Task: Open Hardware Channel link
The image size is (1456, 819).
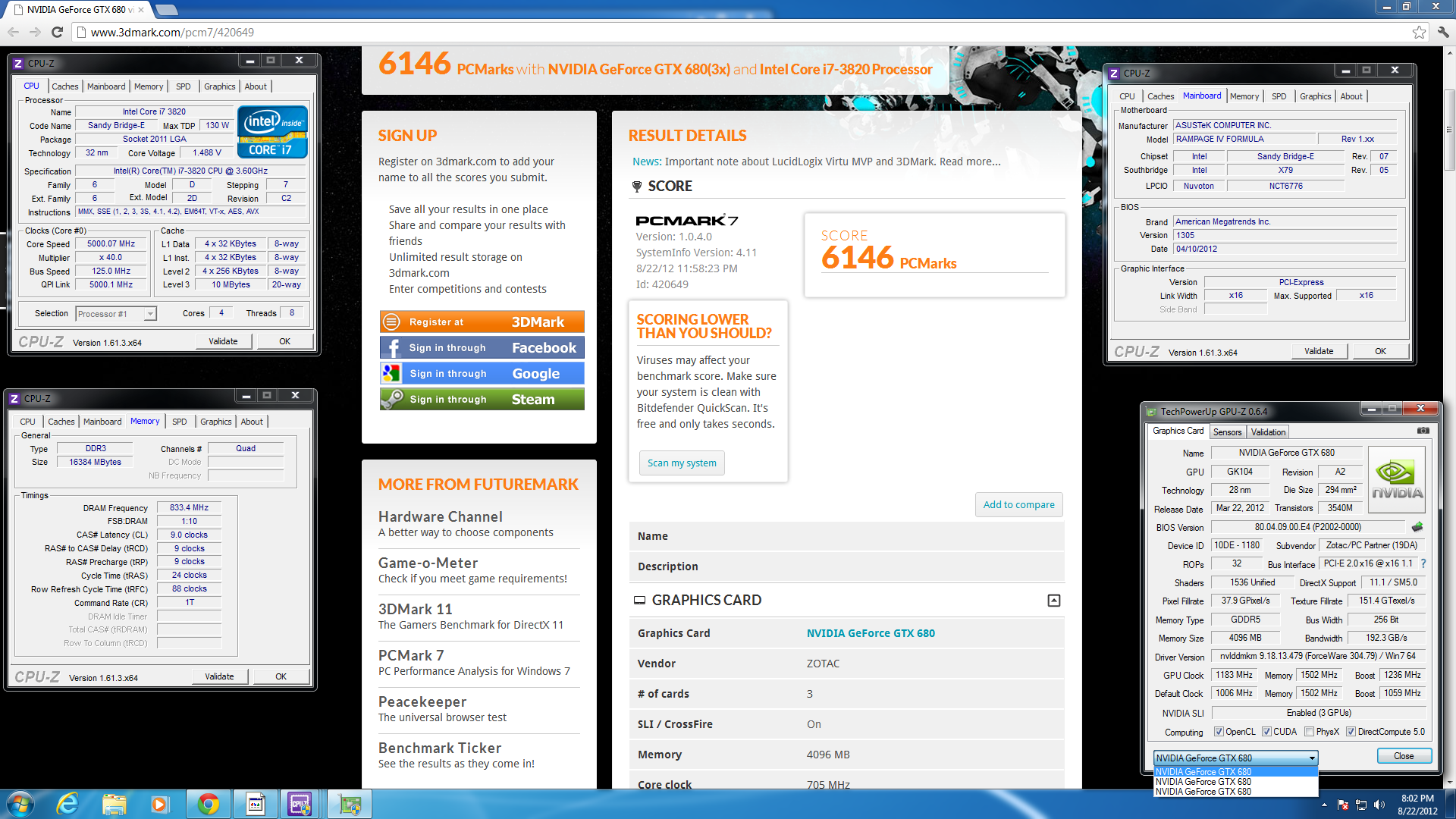Action: point(440,516)
